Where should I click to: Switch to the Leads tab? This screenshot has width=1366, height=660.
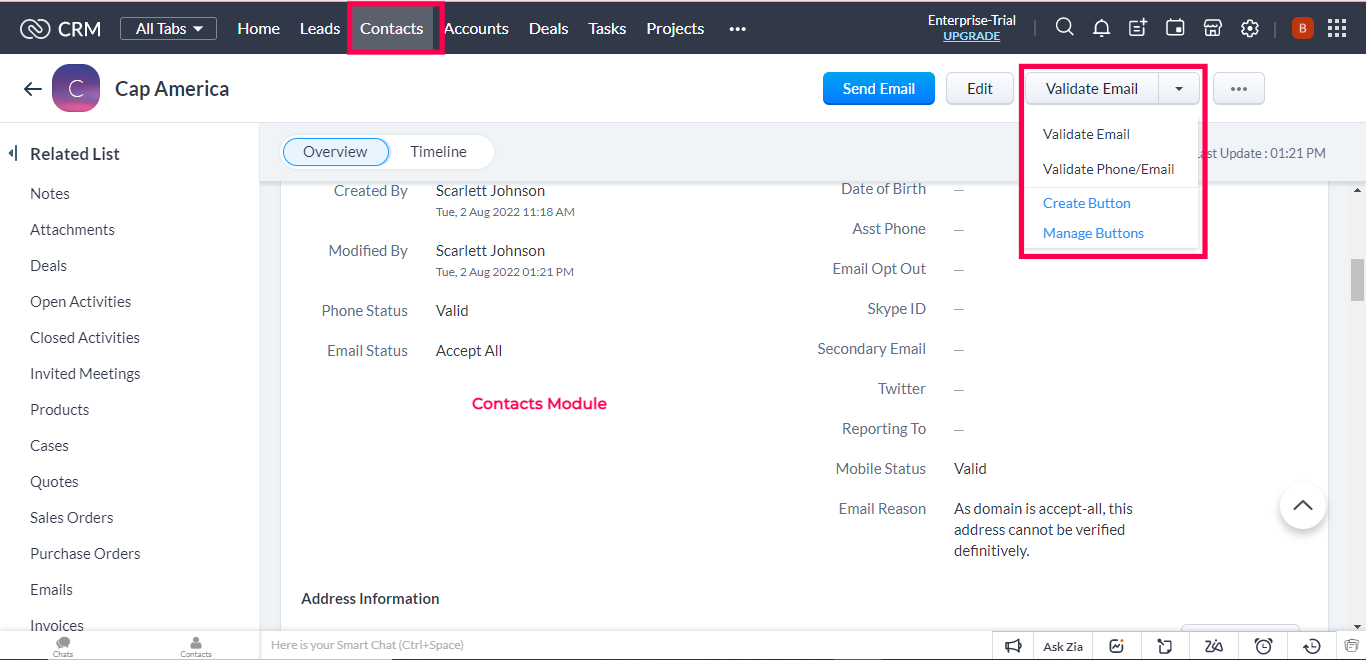pos(320,29)
